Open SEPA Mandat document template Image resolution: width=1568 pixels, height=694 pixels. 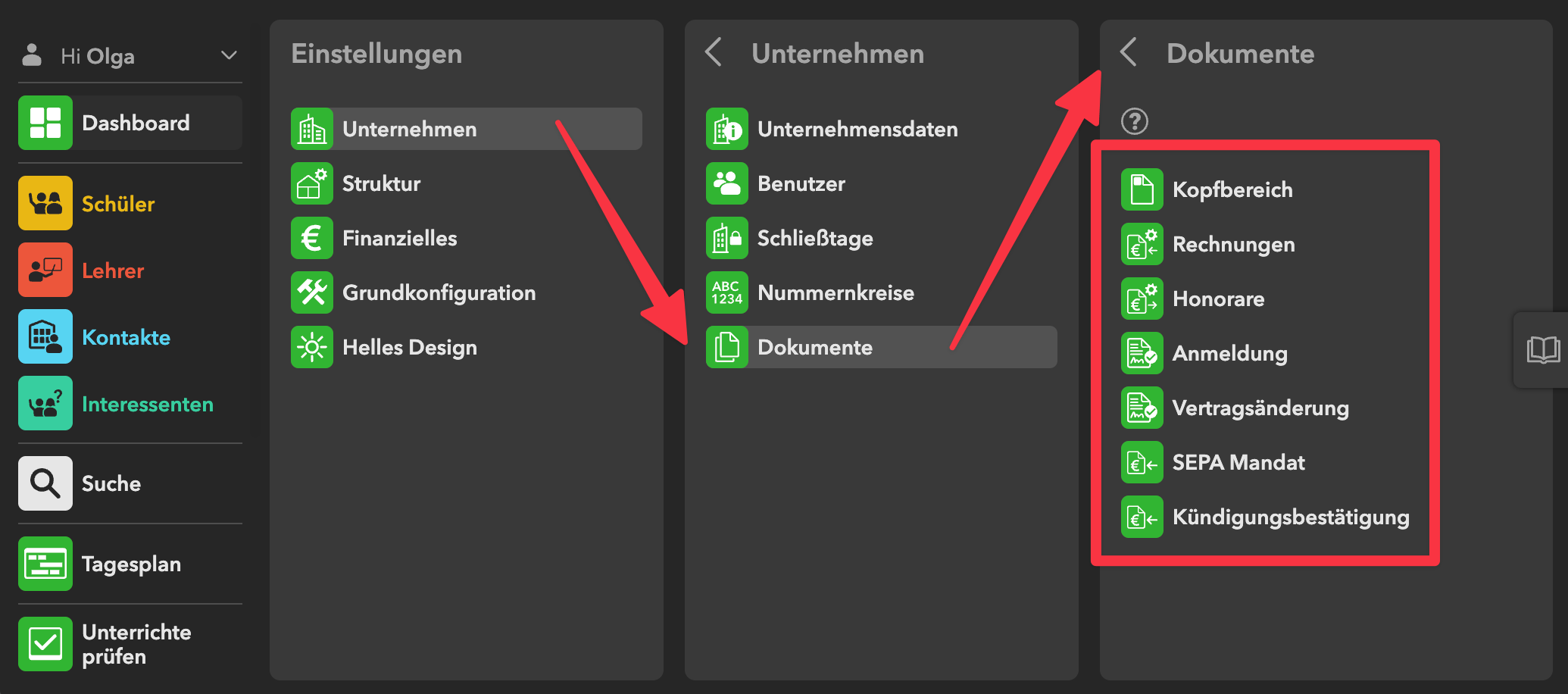[x=1238, y=462]
